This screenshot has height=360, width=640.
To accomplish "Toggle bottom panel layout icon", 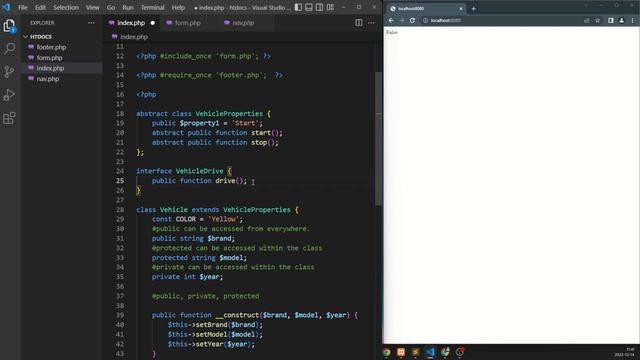I will tap(309, 7).
